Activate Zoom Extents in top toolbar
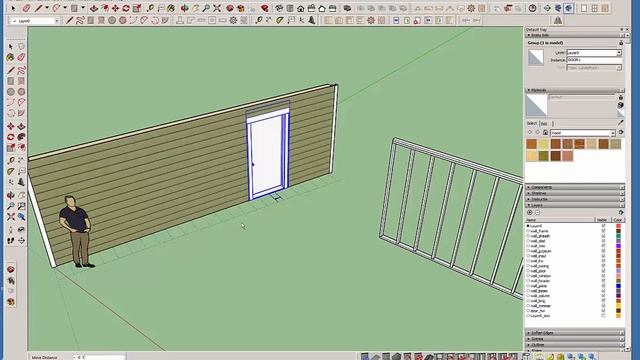The image size is (640, 360). [x=217, y=8]
